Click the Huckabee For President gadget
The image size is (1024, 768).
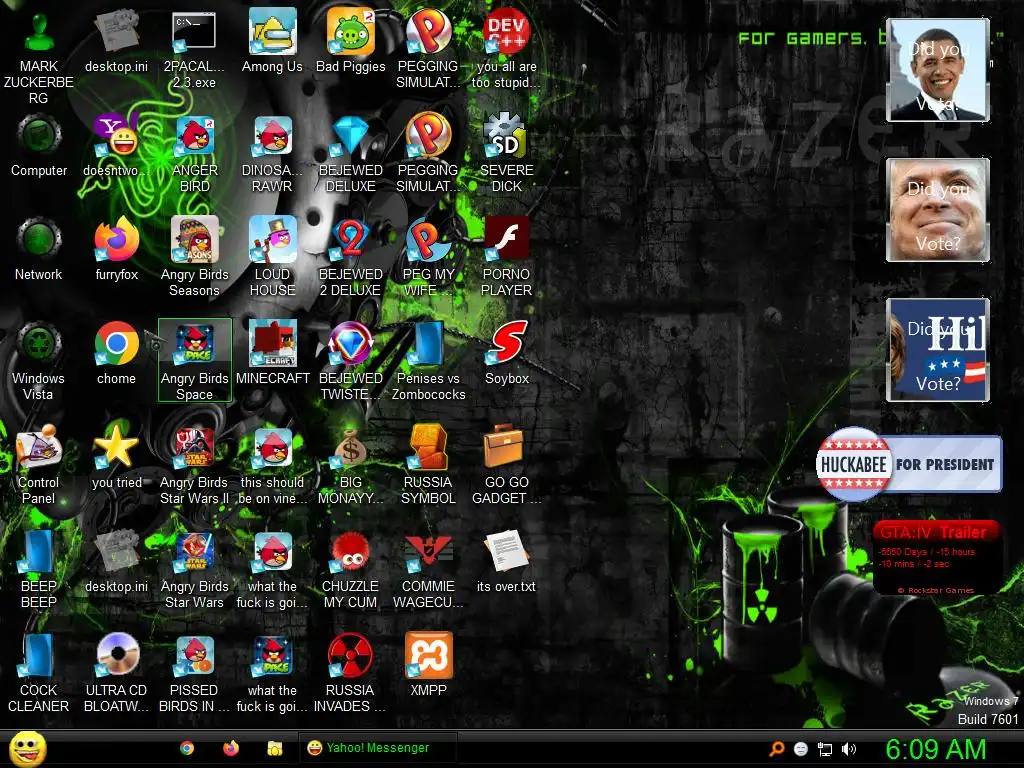(908, 464)
